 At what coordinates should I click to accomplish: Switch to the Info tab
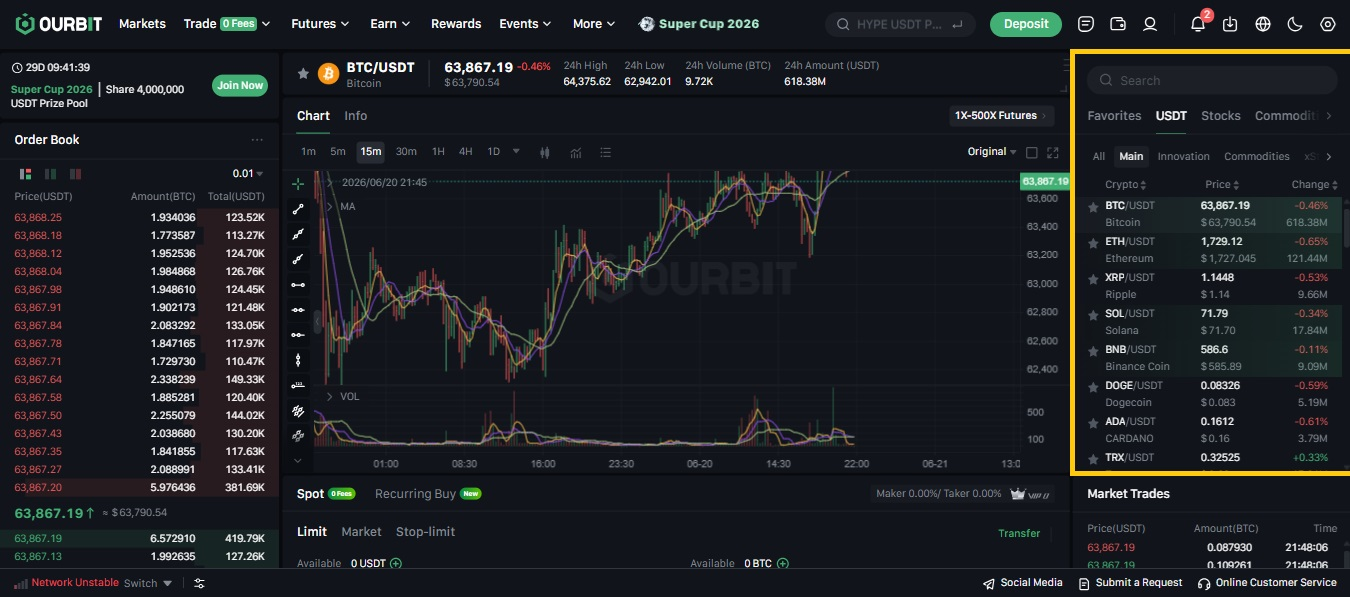point(356,116)
